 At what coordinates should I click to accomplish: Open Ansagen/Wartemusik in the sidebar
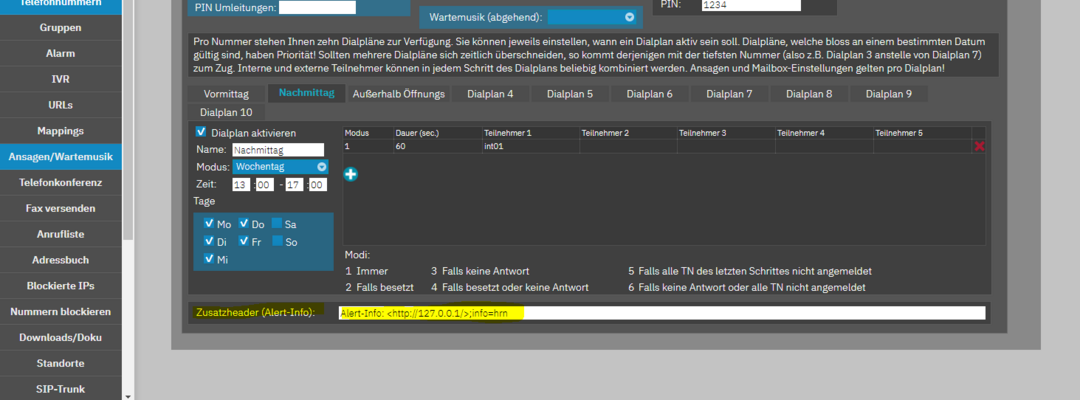click(61, 157)
